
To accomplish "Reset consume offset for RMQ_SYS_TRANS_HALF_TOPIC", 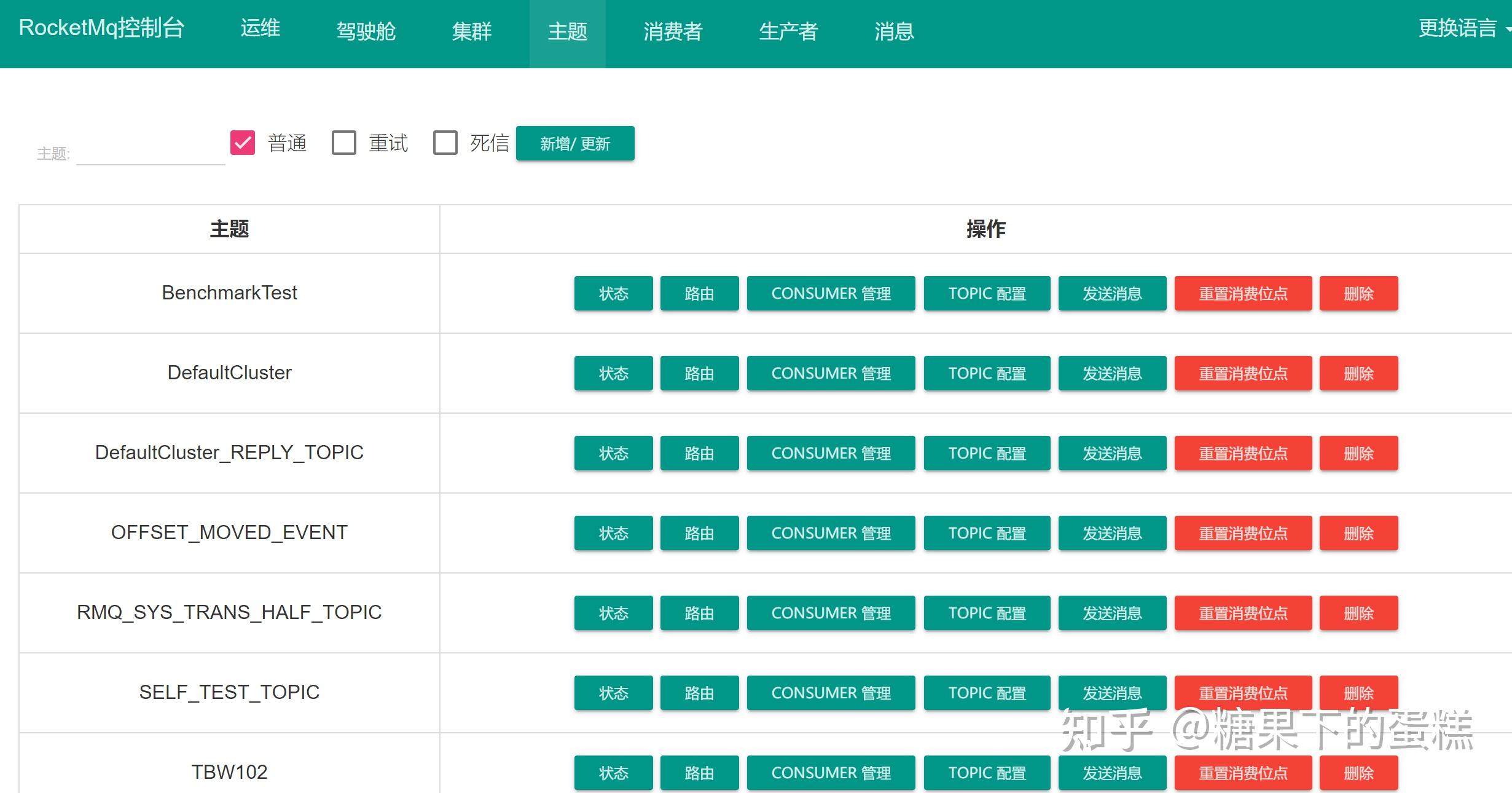I will click(x=1243, y=613).
